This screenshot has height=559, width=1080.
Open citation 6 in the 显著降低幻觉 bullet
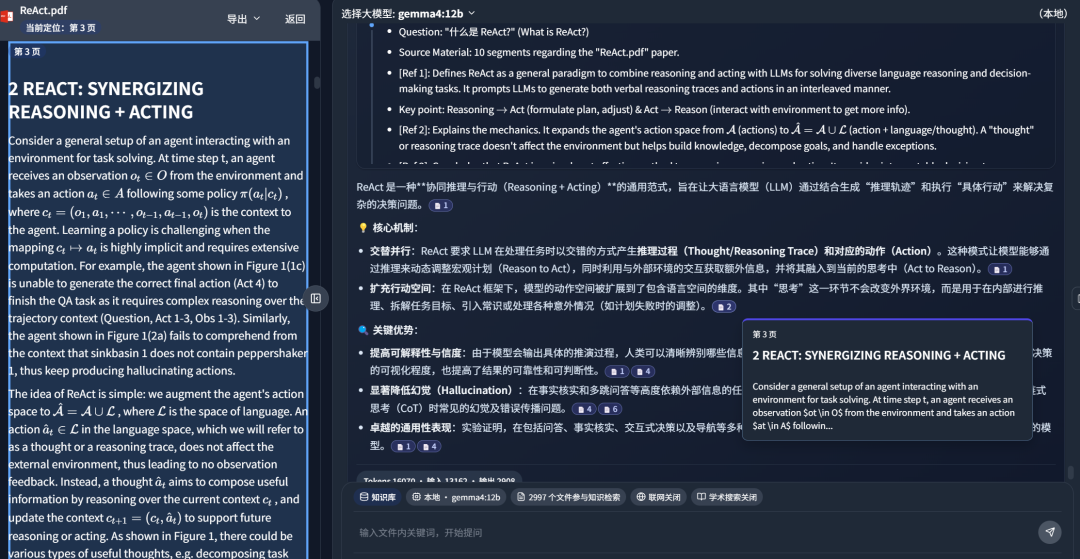click(x=610, y=409)
